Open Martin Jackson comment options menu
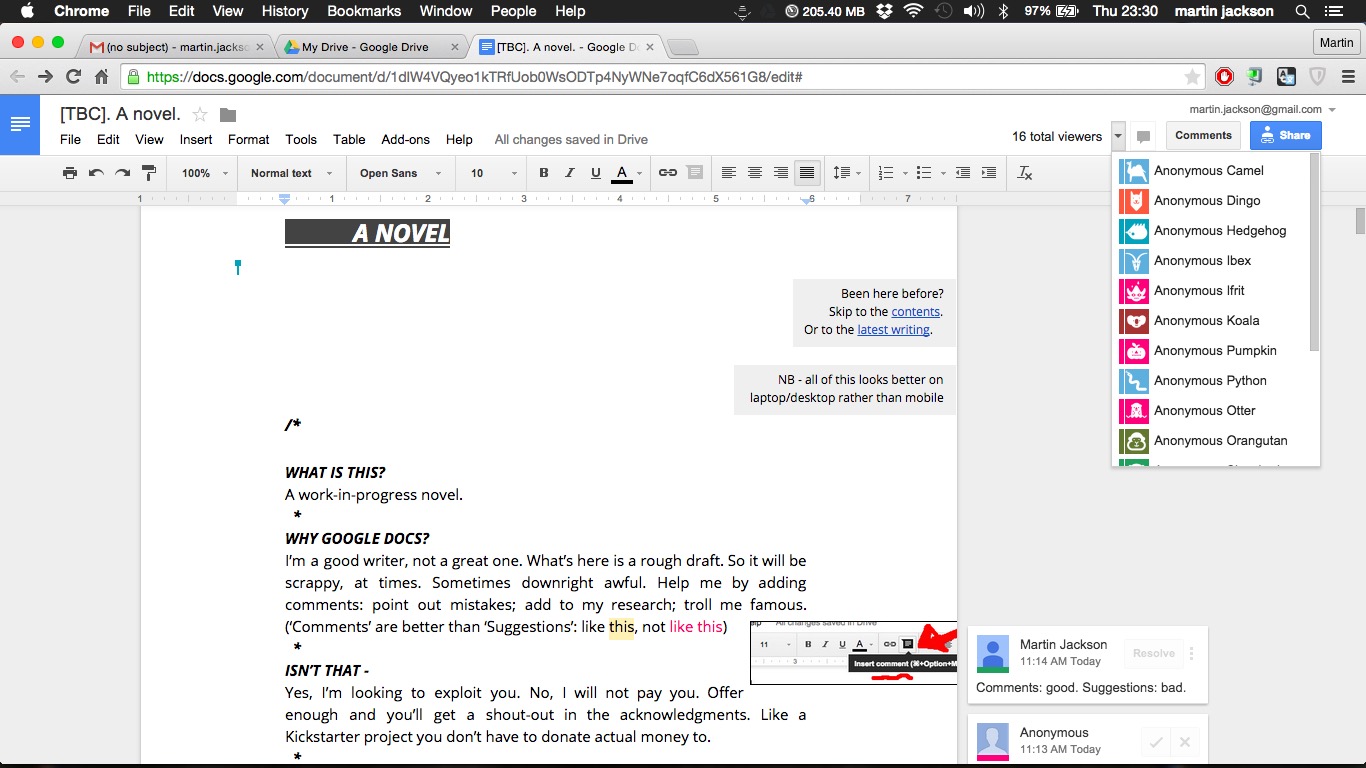1366x768 pixels. click(x=1192, y=653)
